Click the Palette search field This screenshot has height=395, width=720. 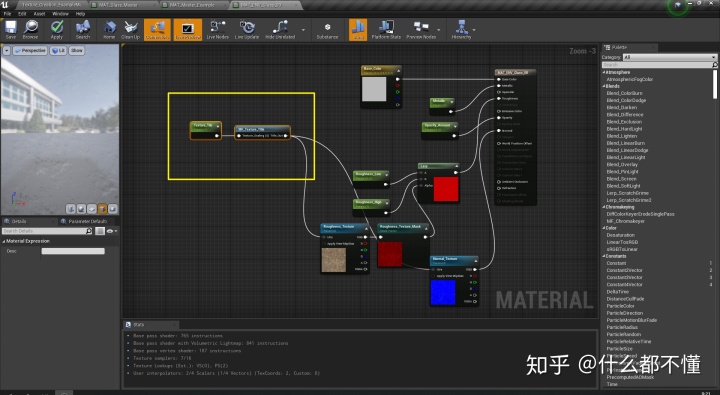658,65
